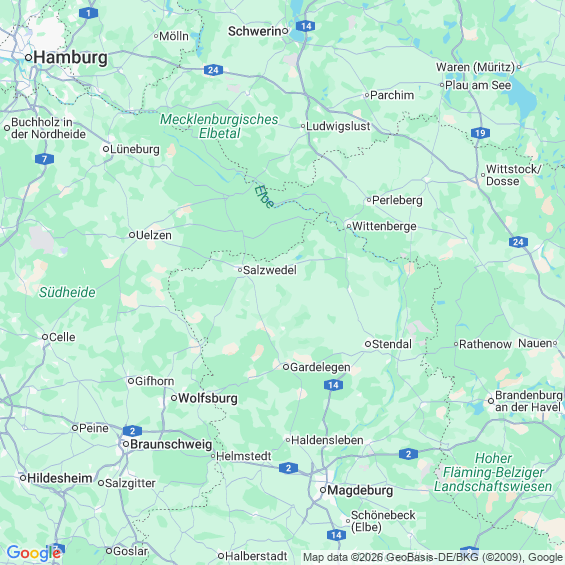Screen dimensions: 565x565
Task: Click the Google logo
Action: coord(34,553)
